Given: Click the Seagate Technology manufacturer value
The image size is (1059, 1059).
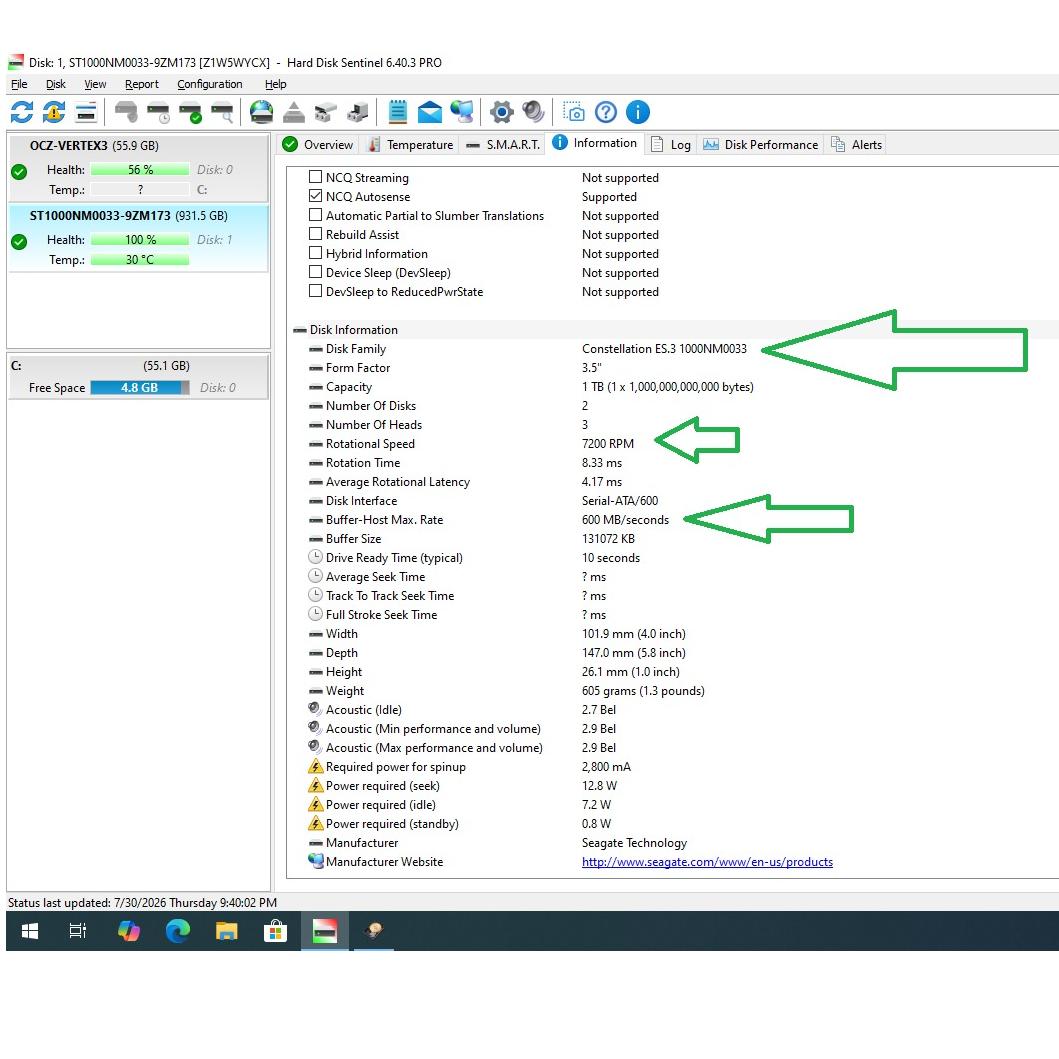Looking at the screenshot, I should pyautogui.click(x=634, y=843).
